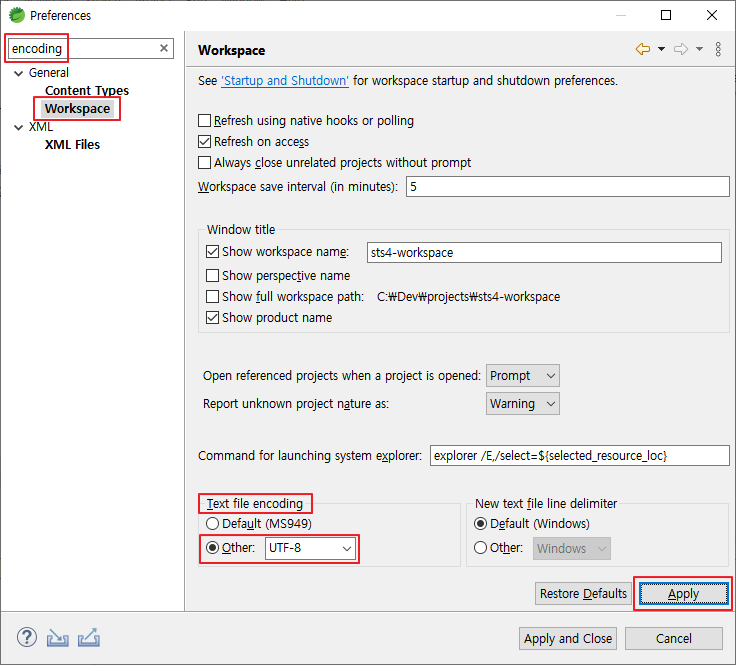
Task: Select Other line delimiter radio button
Action: pyautogui.click(x=480, y=547)
